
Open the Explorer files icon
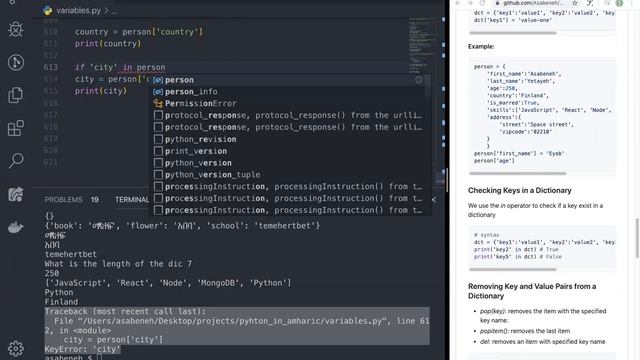16,95
